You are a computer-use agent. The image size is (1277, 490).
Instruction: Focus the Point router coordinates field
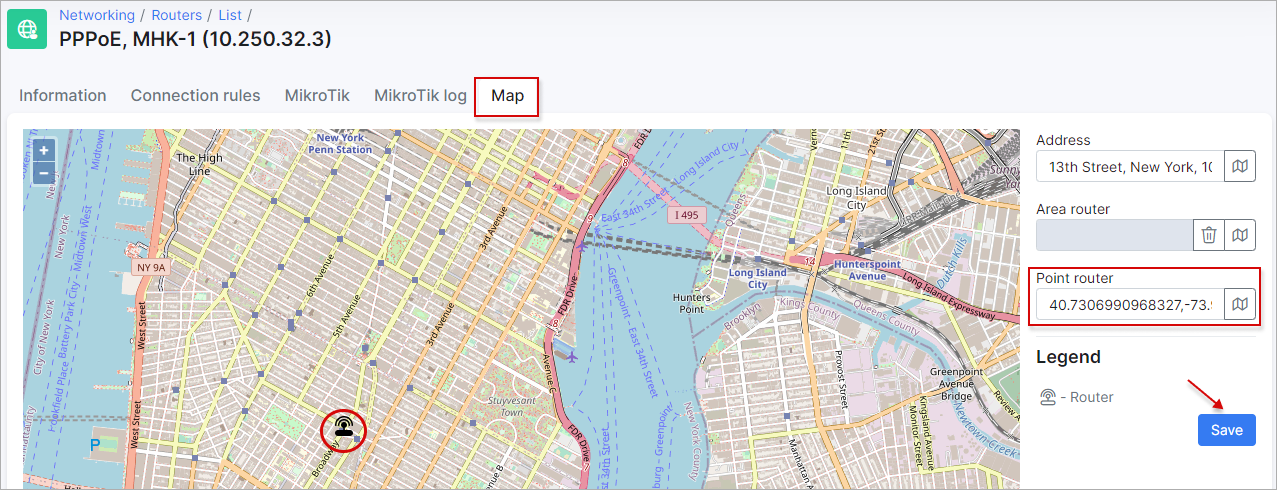1129,304
